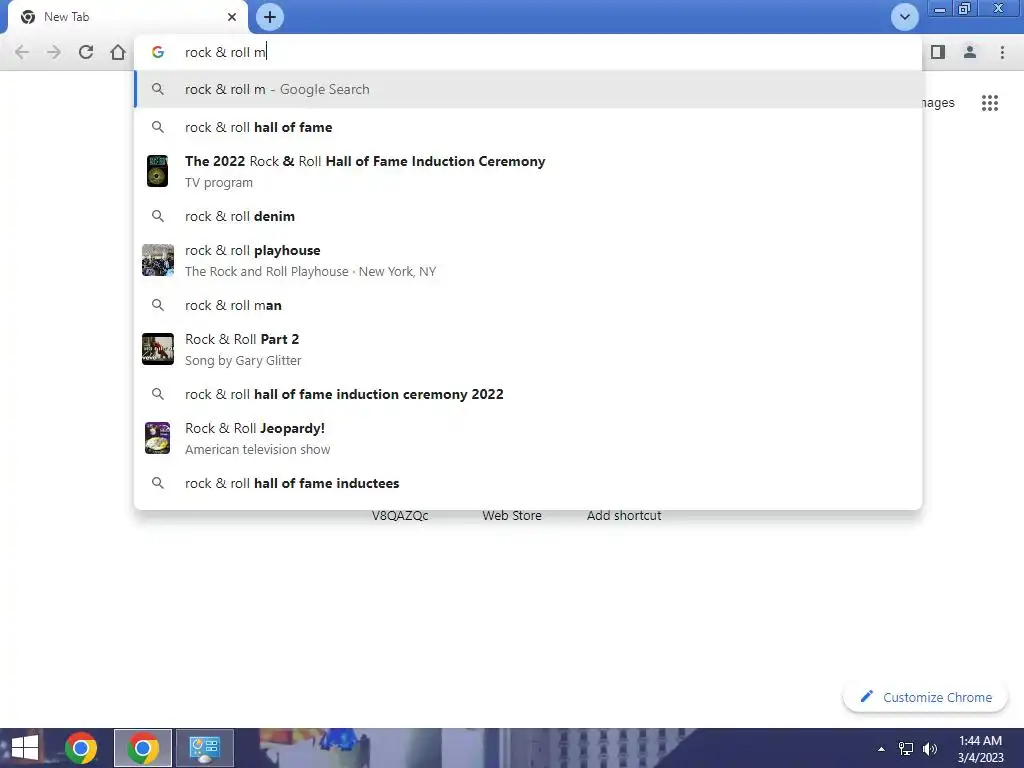Select 'rock & roll denim' suggestion

click(x=528, y=216)
